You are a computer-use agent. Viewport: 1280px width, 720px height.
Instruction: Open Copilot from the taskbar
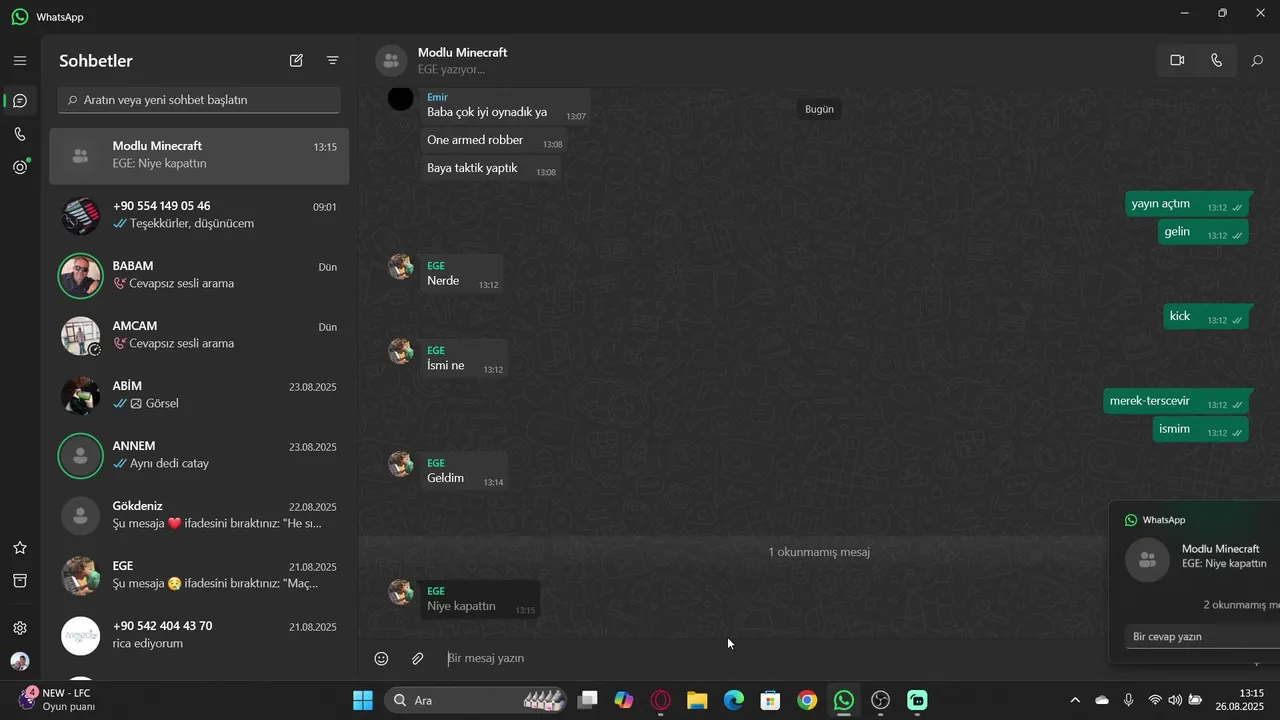coord(624,700)
